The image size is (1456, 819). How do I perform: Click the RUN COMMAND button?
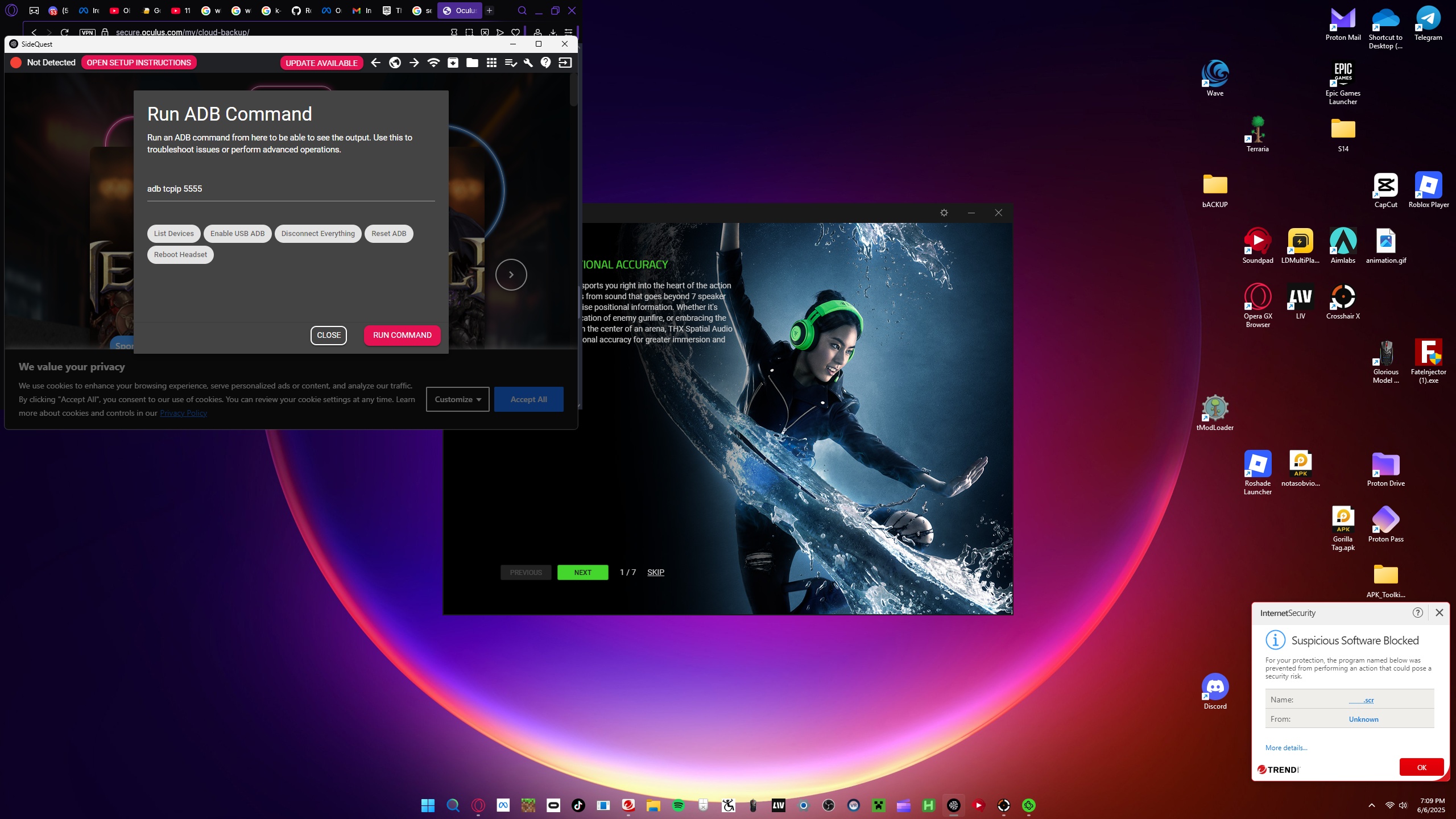[402, 335]
